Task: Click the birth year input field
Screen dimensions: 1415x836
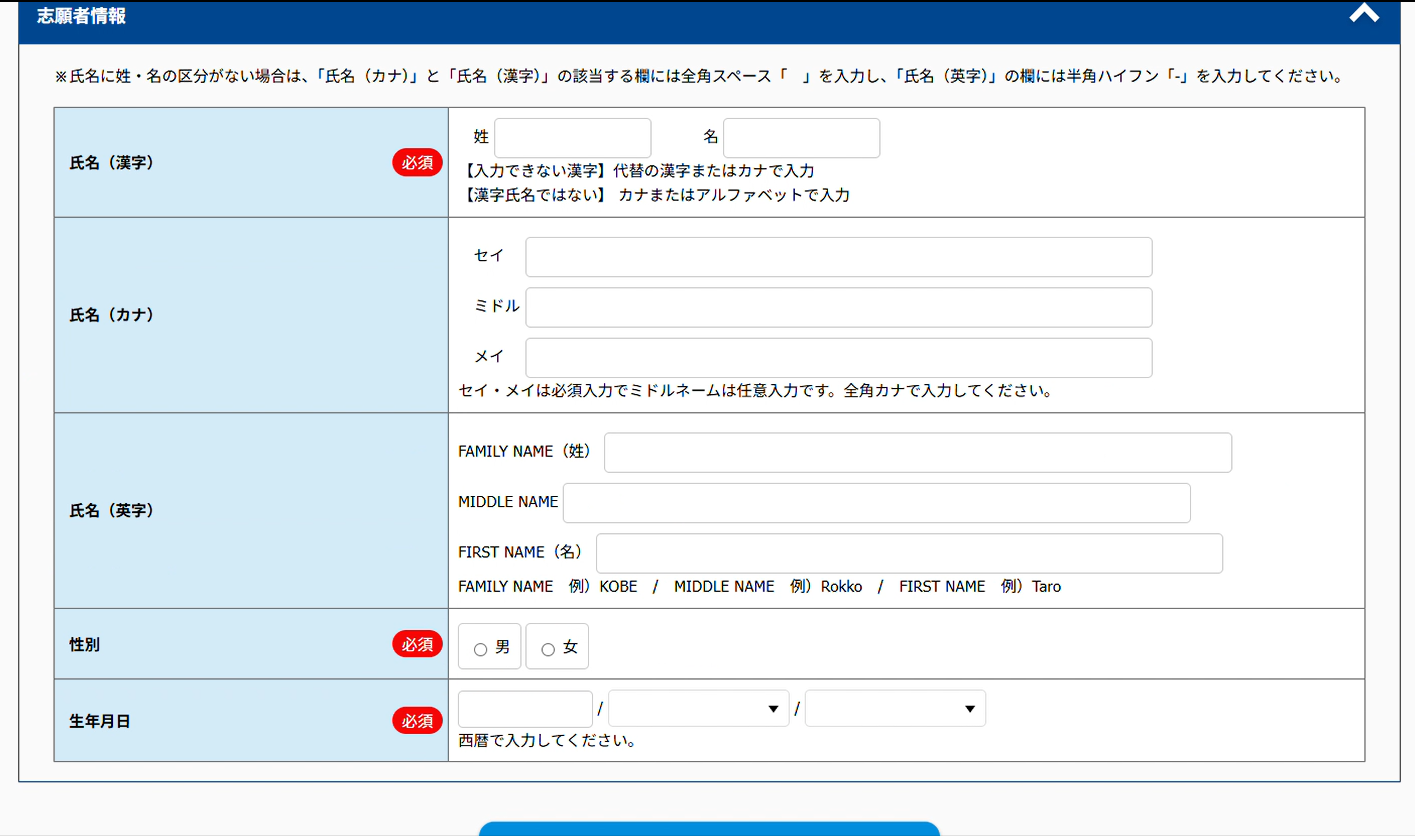Action: [525, 709]
